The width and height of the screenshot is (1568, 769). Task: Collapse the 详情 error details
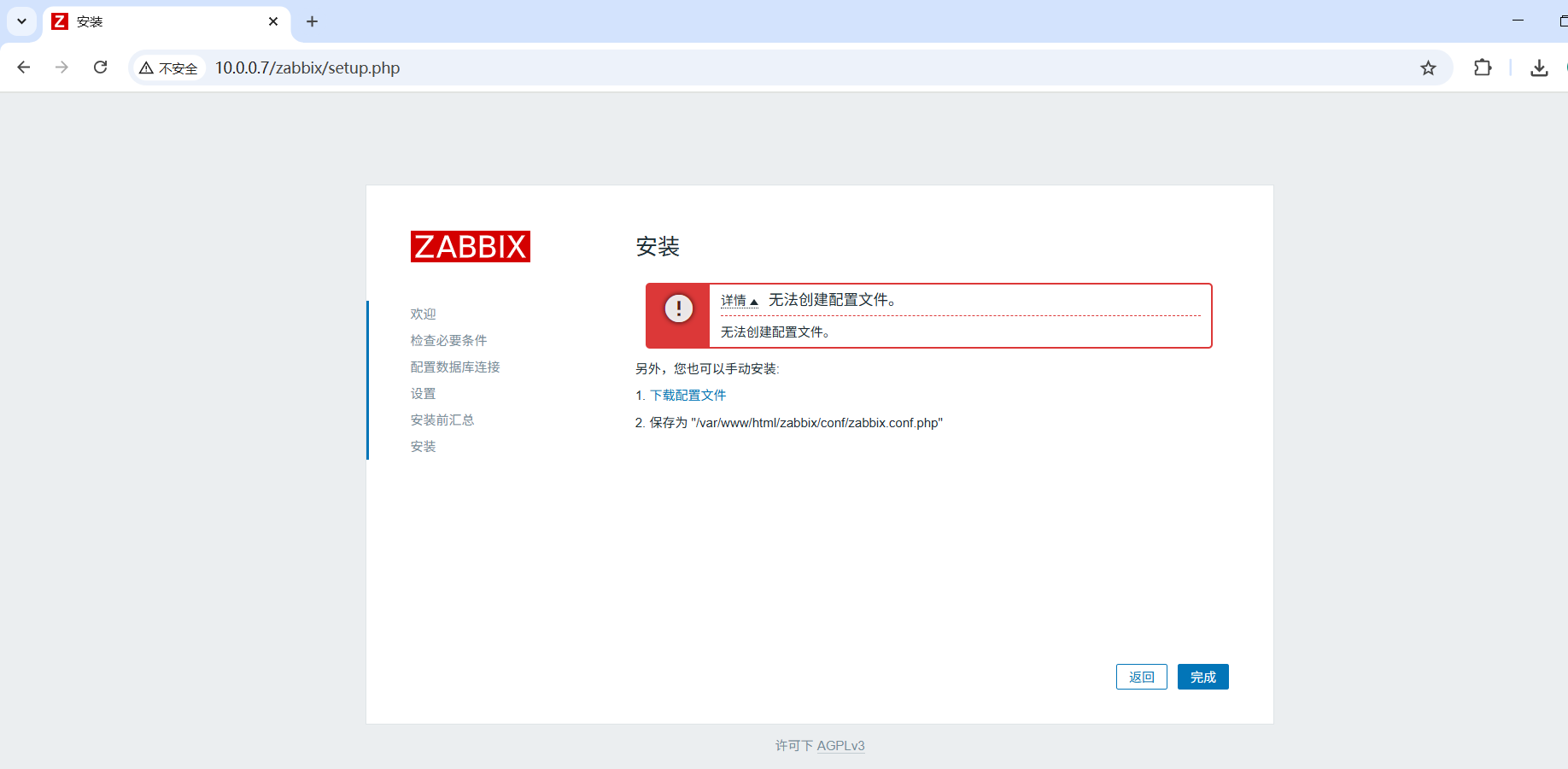pos(740,301)
